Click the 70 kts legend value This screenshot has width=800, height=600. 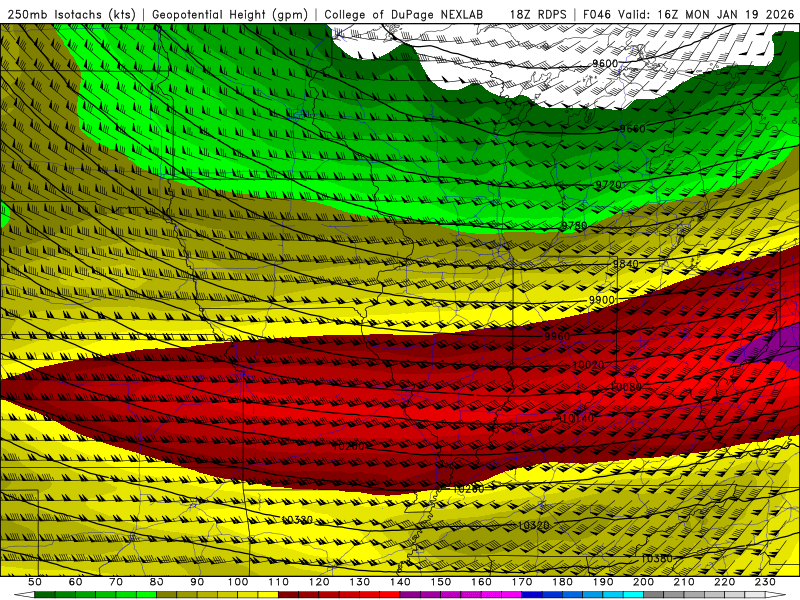[x=116, y=582]
